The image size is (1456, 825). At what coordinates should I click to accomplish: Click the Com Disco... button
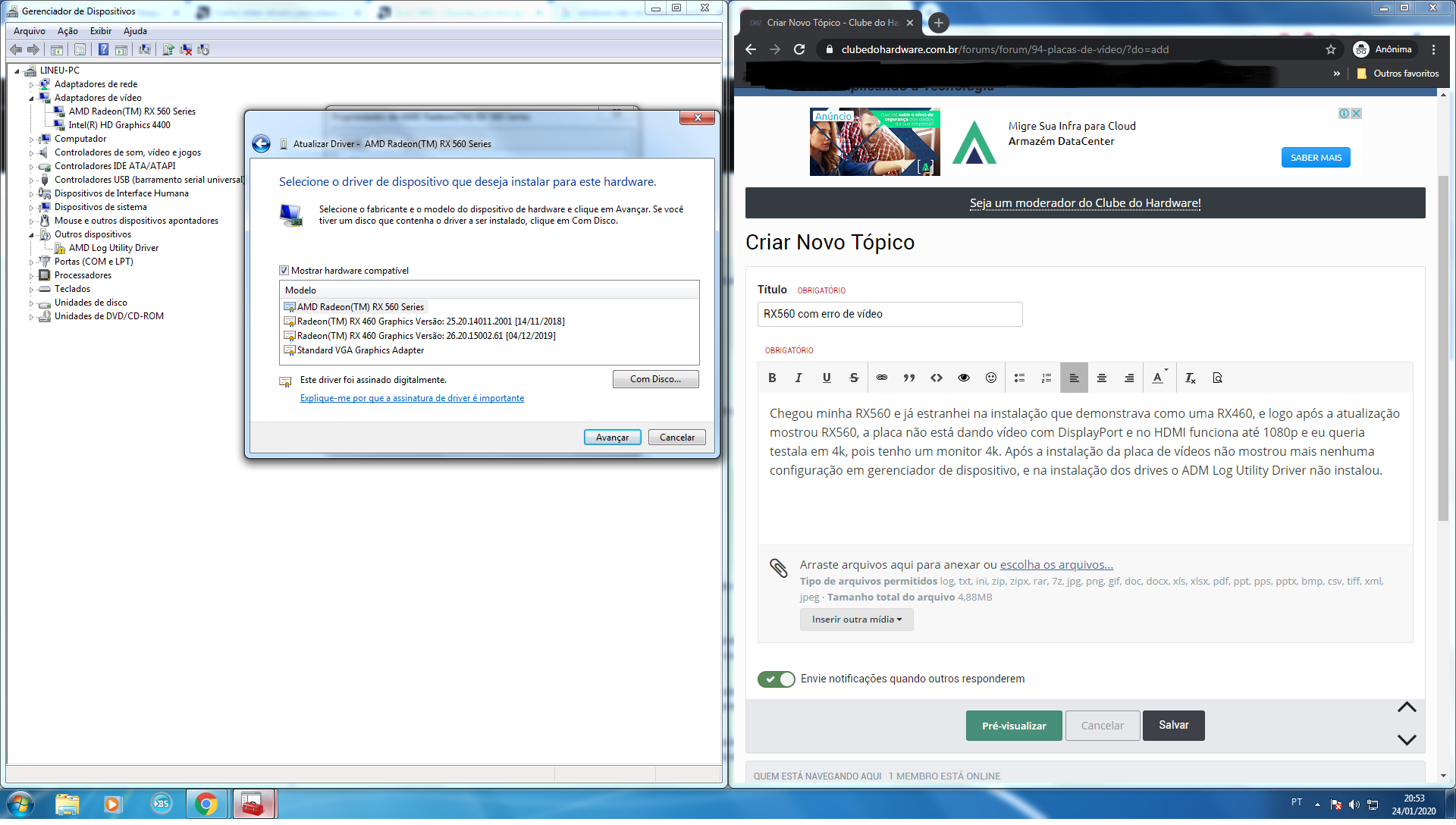(x=655, y=379)
